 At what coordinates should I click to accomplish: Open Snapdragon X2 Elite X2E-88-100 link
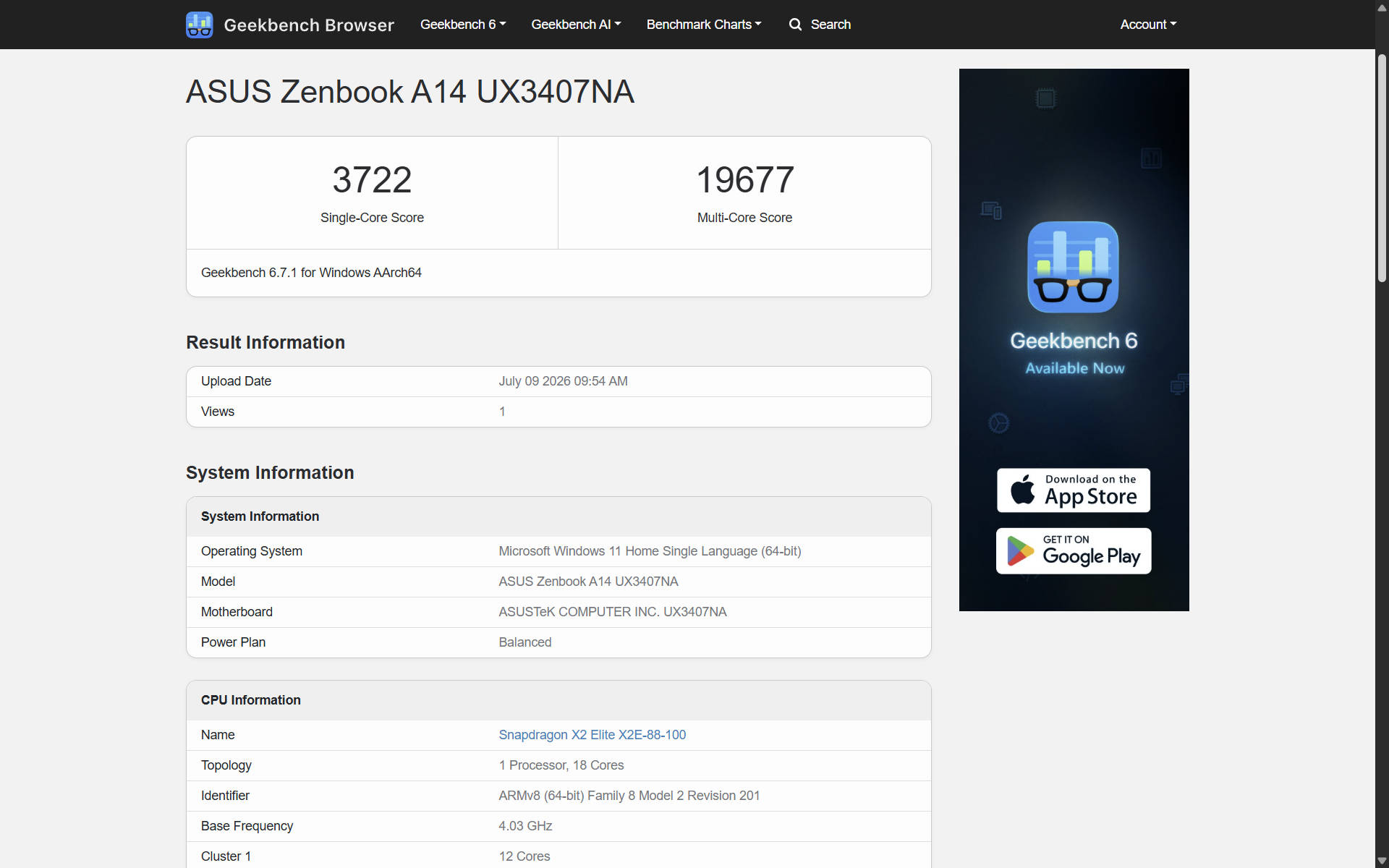(x=592, y=735)
